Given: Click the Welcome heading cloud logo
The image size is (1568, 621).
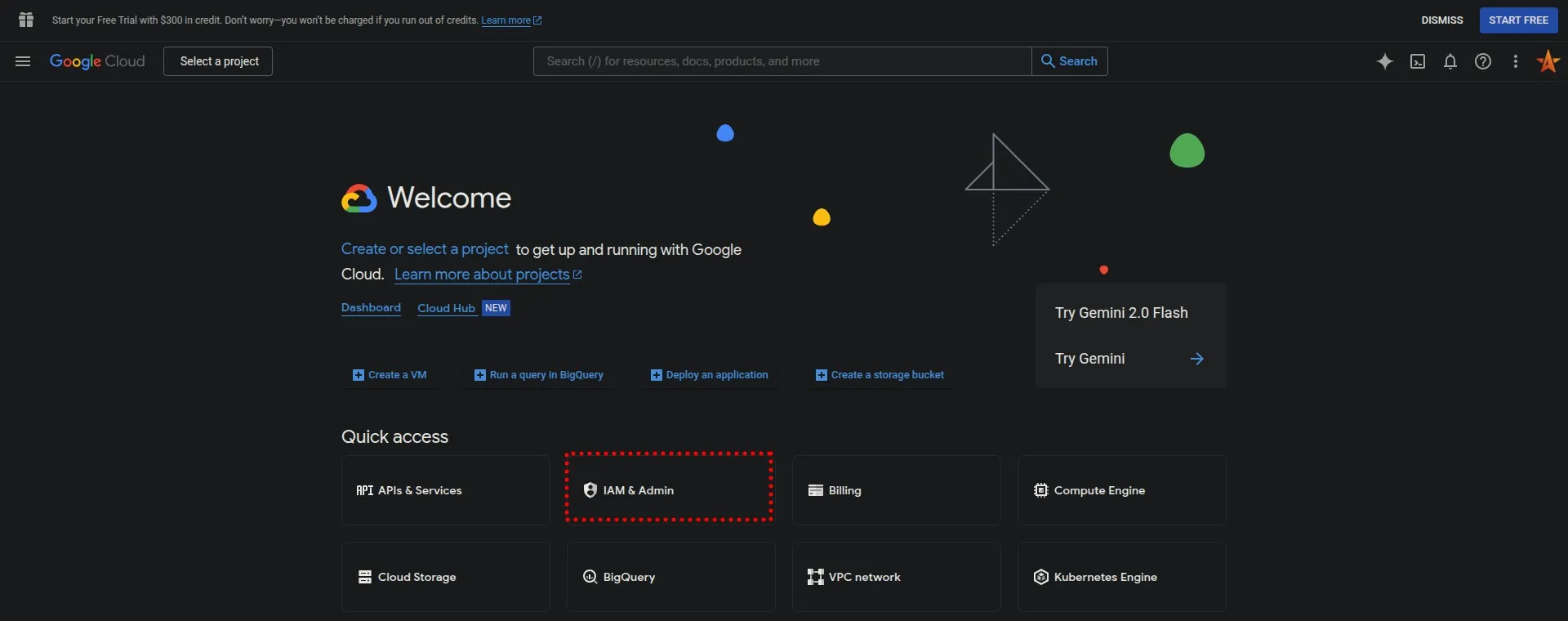Looking at the screenshot, I should 359,198.
